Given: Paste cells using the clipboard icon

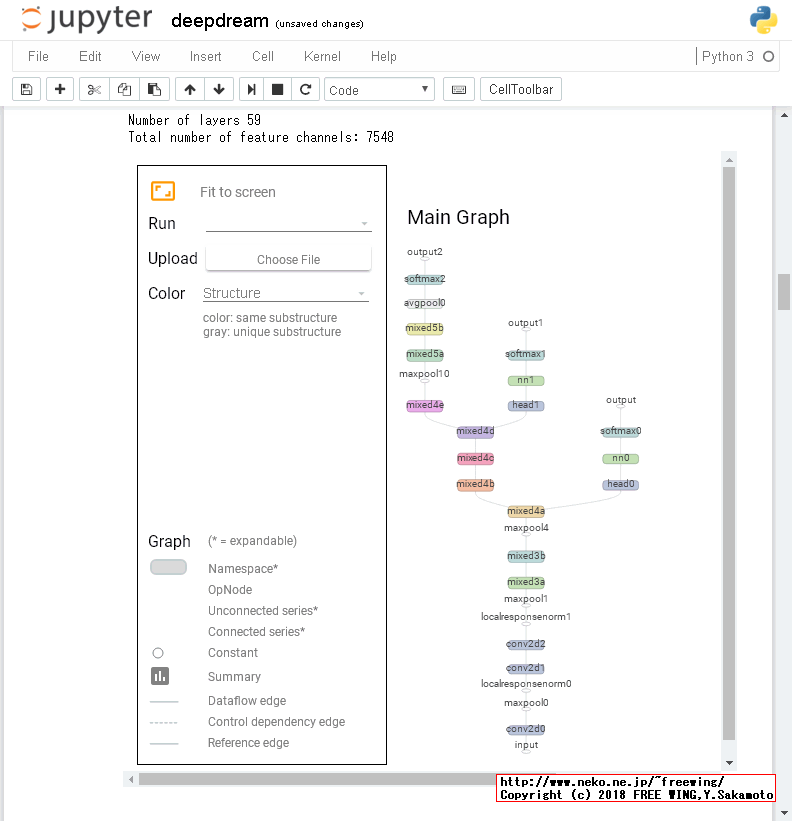Looking at the screenshot, I should [x=153, y=89].
